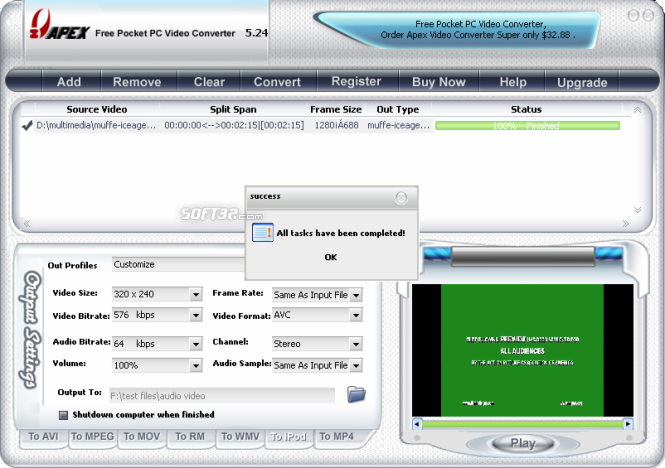Click the Play button under the preview
665x468 pixels.
[x=523, y=443]
